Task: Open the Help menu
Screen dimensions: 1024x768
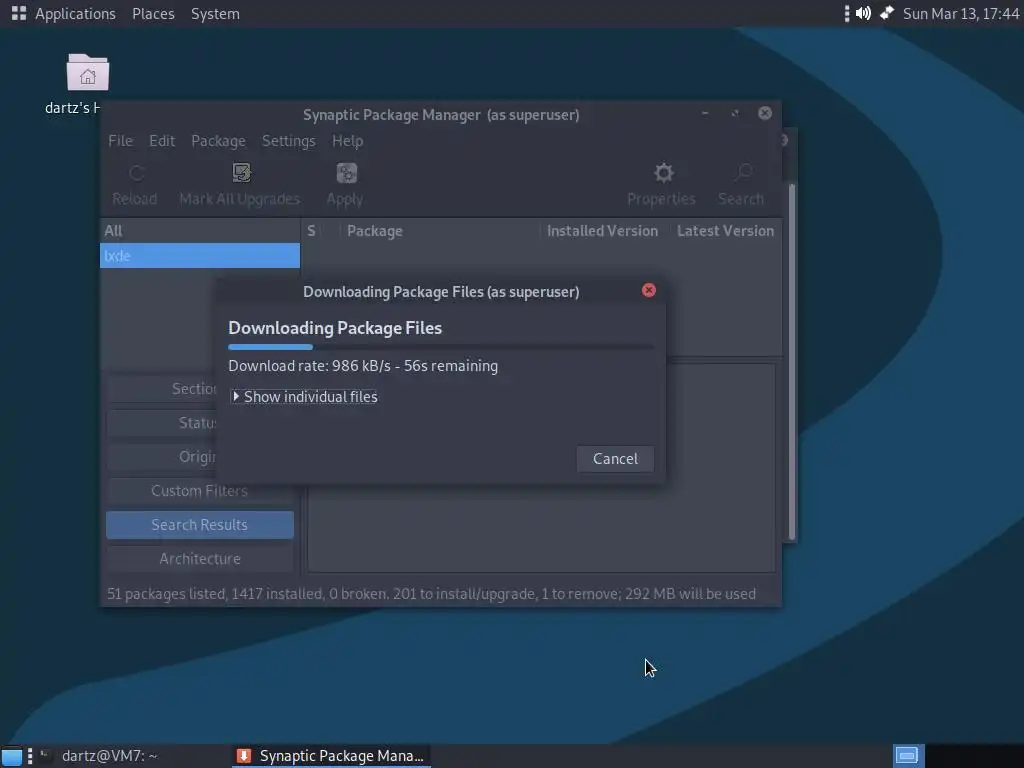Action: [x=347, y=141]
